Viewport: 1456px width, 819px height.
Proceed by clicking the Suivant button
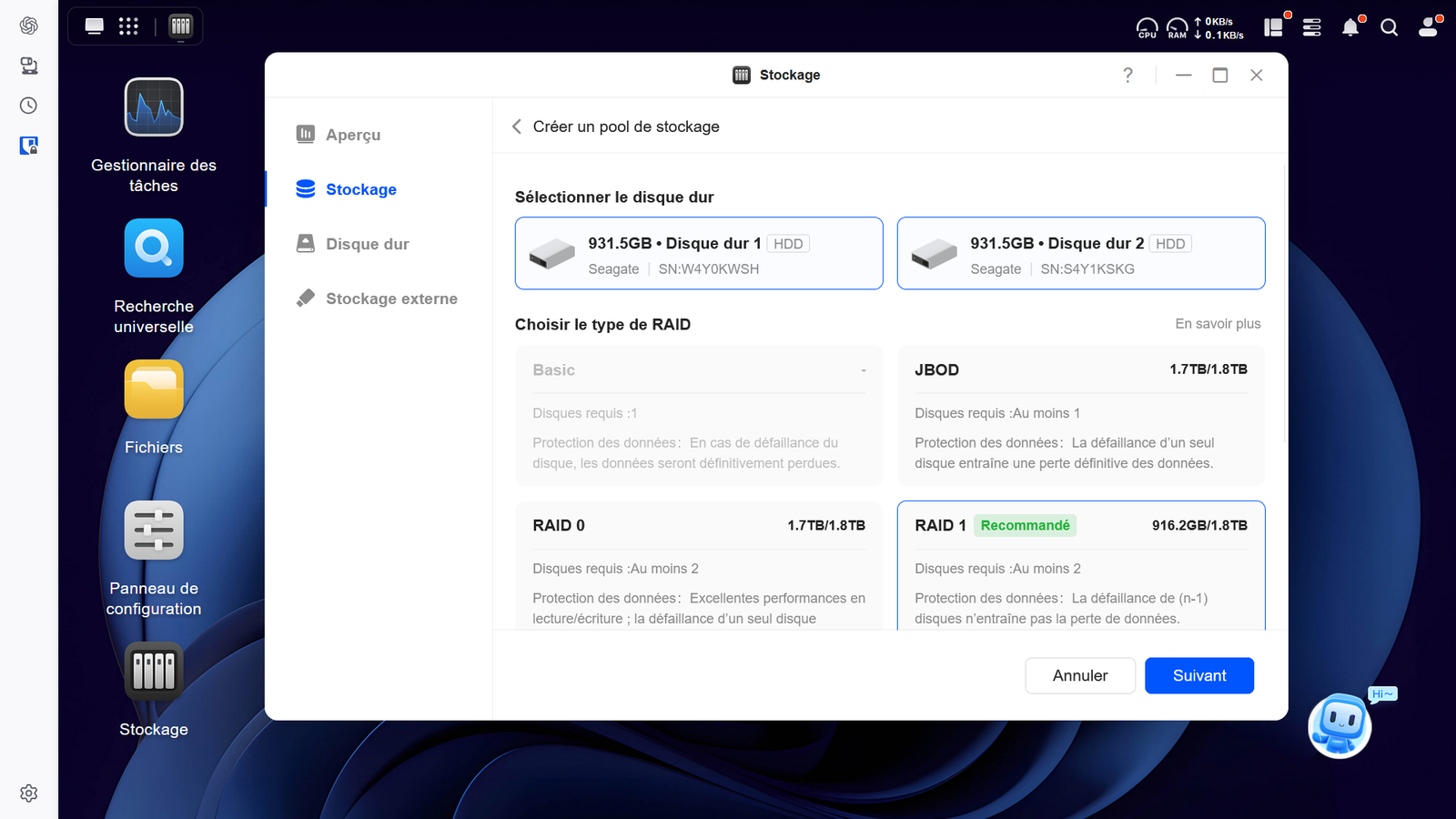click(x=1198, y=675)
